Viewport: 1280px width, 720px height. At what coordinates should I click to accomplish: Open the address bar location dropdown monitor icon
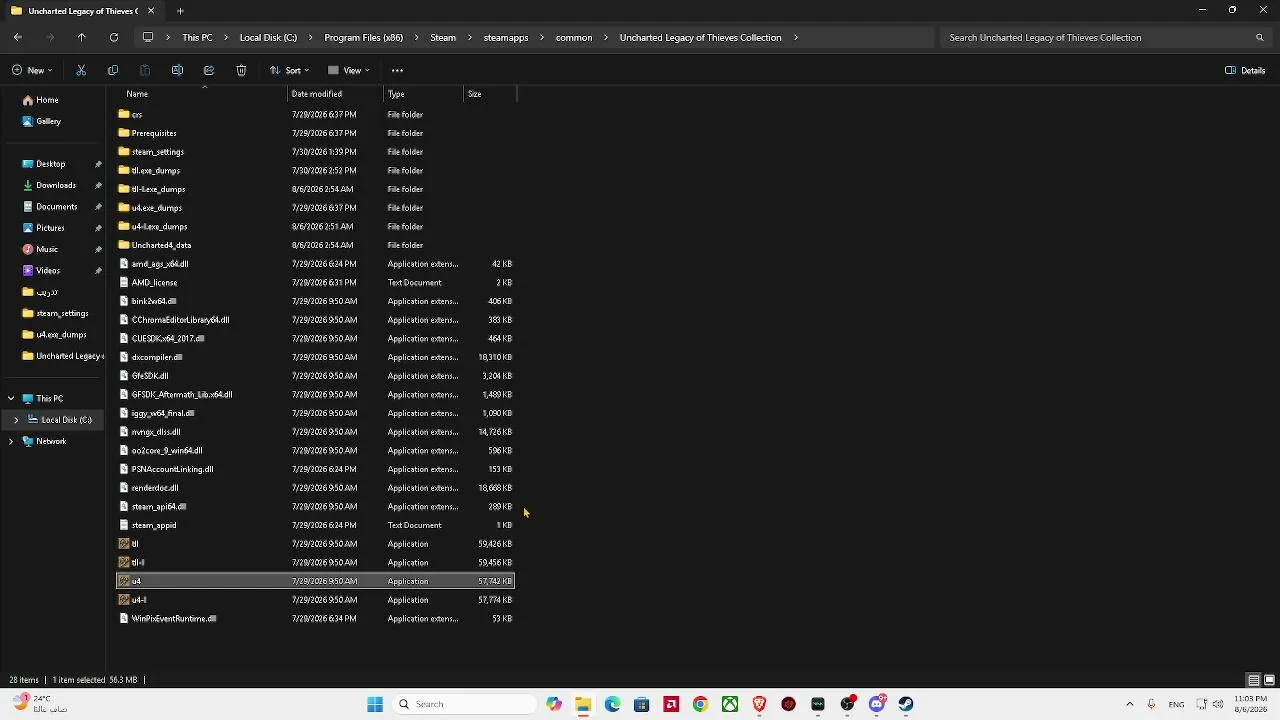tap(148, 37)
